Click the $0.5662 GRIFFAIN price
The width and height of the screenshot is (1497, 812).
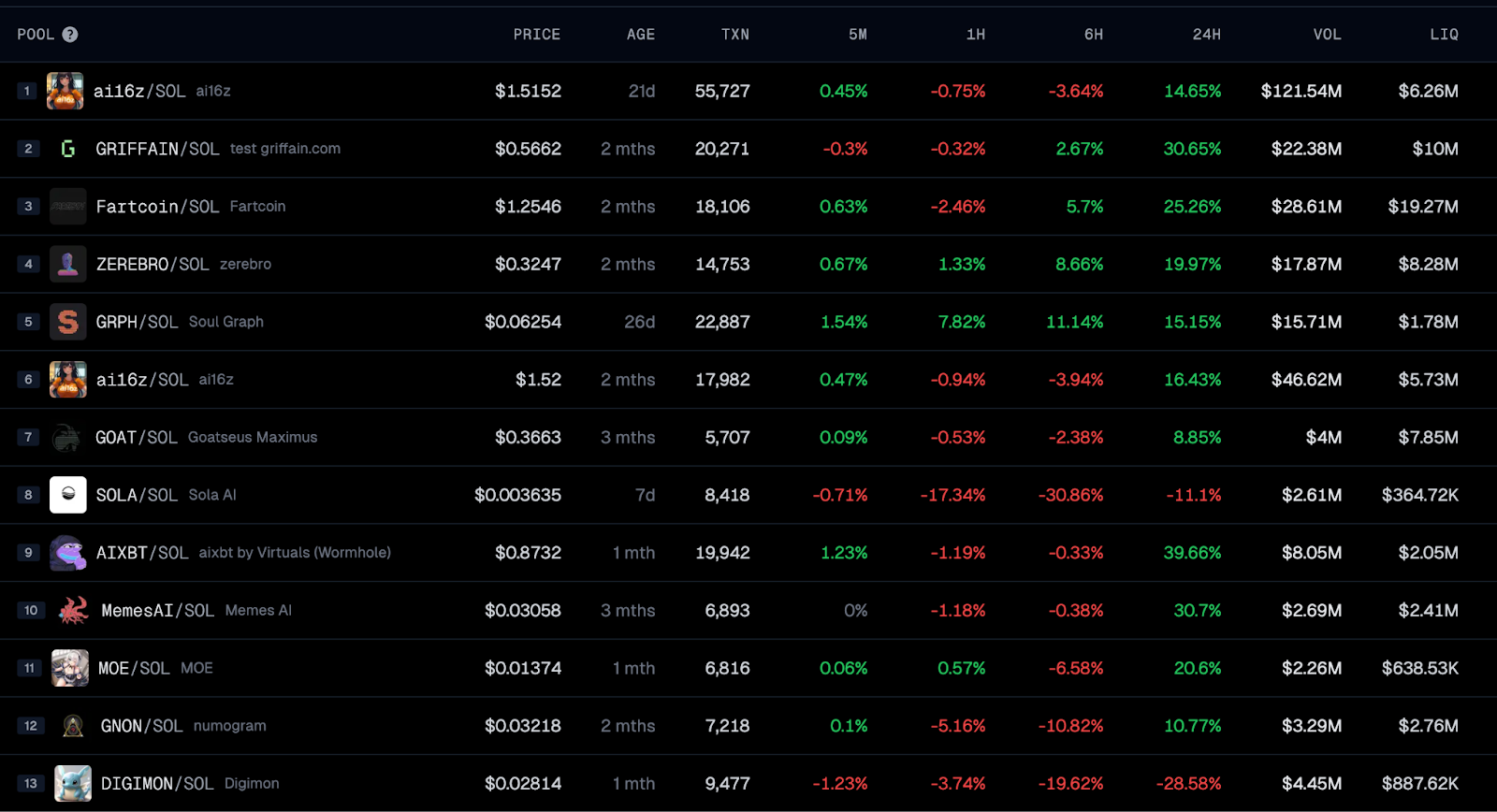tap(528, 149)
